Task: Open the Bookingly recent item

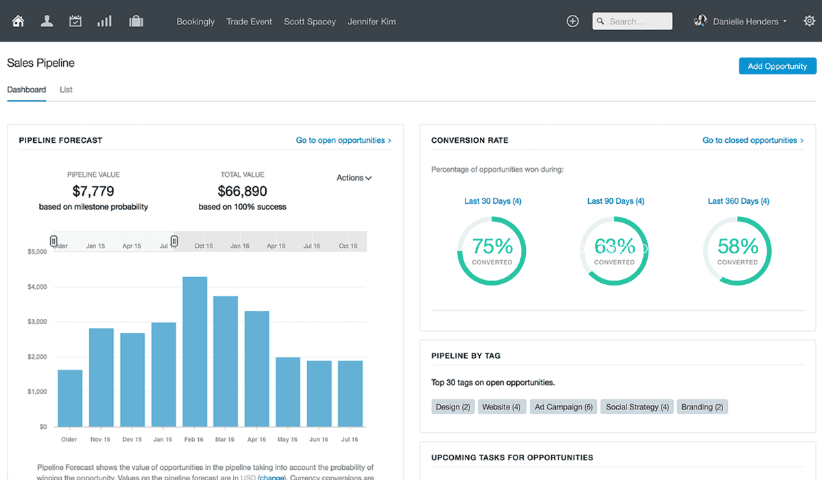Action: click(x=196, y=21)
